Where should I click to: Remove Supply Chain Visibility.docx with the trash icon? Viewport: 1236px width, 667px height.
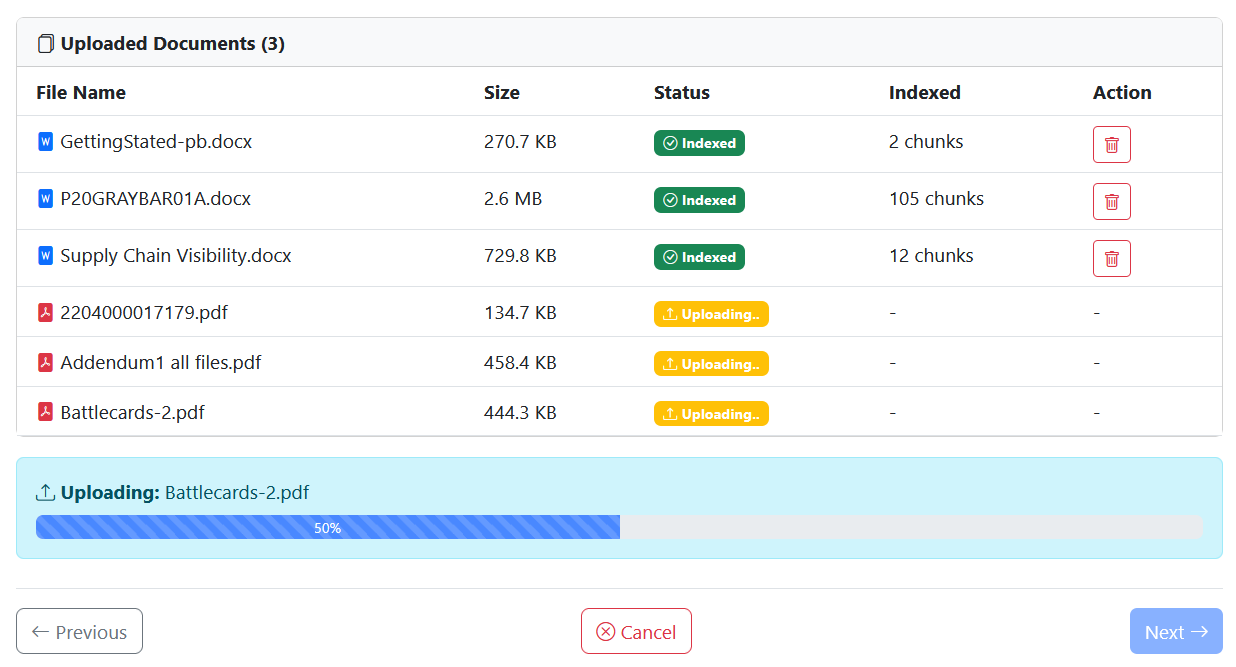click(1111, 258)
